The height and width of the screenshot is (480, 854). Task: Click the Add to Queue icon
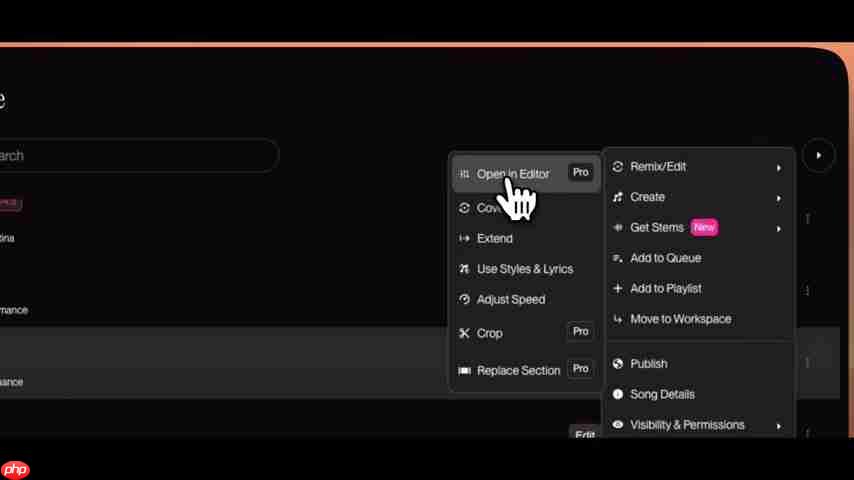(x=618, y=258)
